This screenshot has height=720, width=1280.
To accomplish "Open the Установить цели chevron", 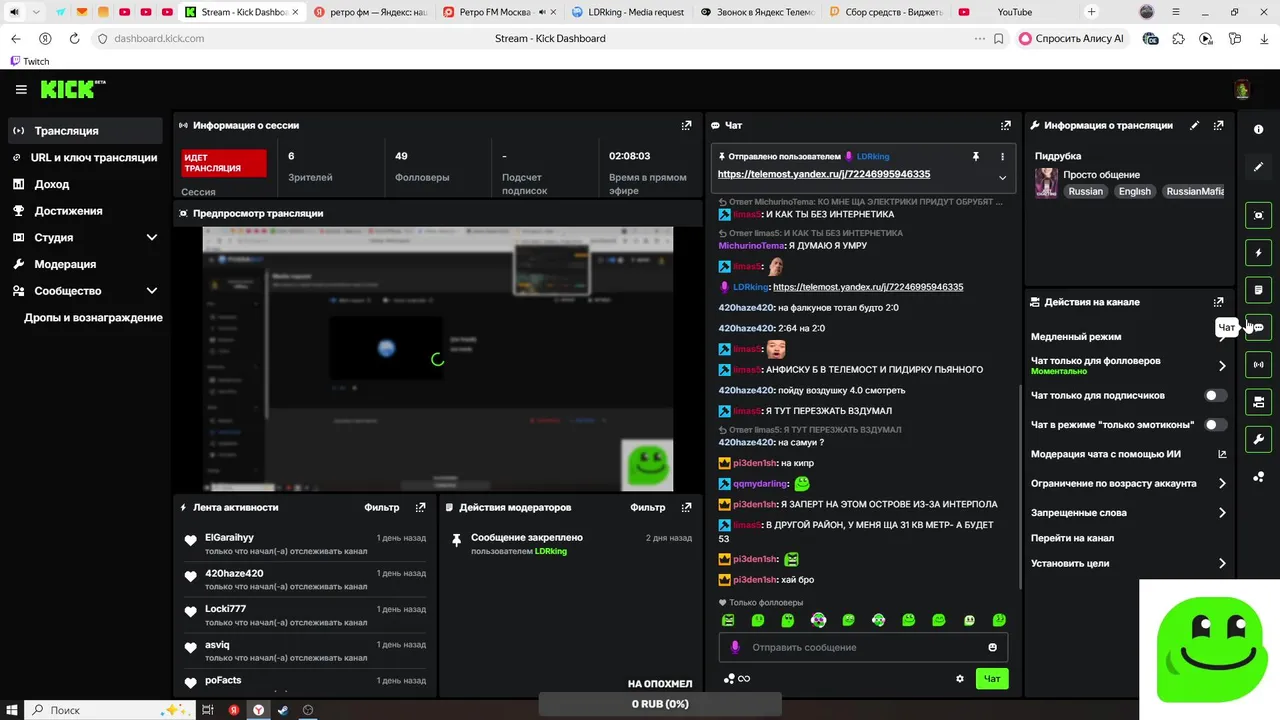I will coord(1222,564).
